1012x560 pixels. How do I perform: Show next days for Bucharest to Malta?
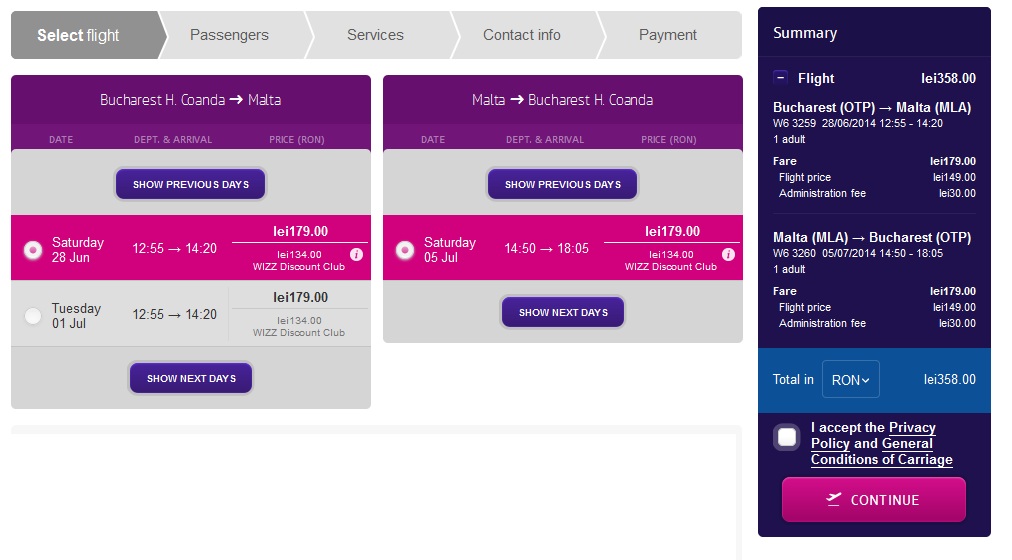tap(191, 379)
